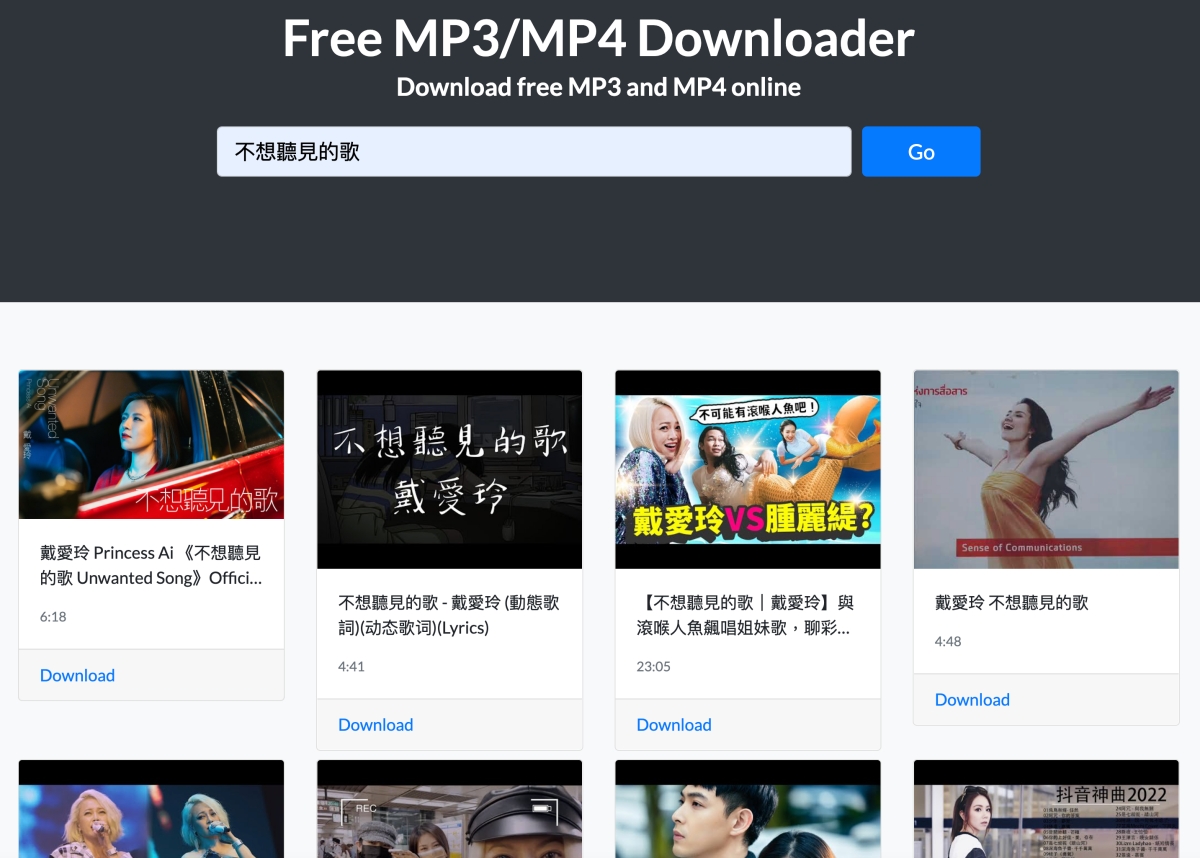Click the 23:05 duration label
Screen dimensions: 1200x858
(x=653, y=666)
